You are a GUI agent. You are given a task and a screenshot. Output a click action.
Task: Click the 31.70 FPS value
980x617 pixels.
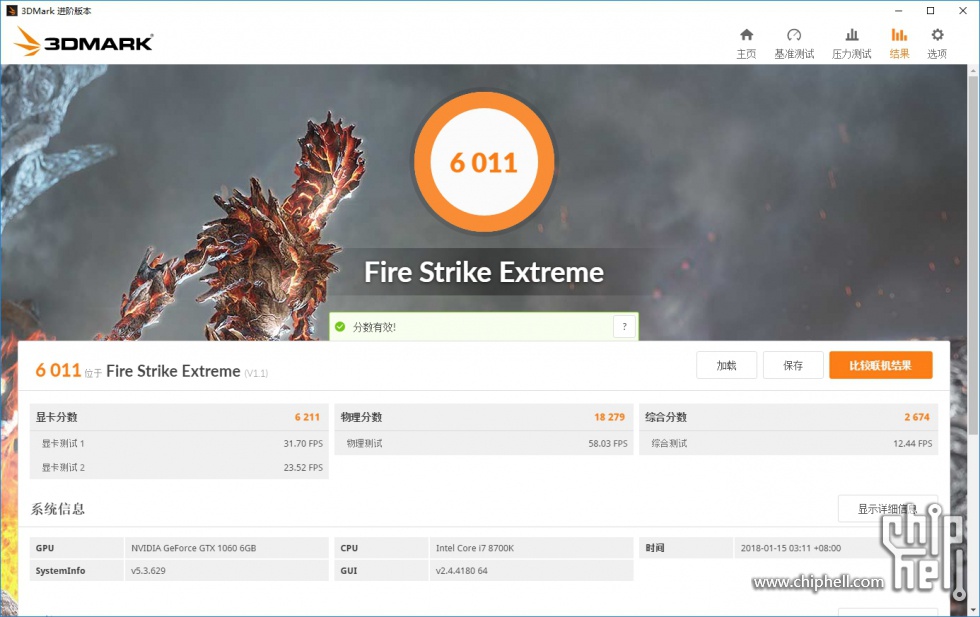[x=303, y=443]
